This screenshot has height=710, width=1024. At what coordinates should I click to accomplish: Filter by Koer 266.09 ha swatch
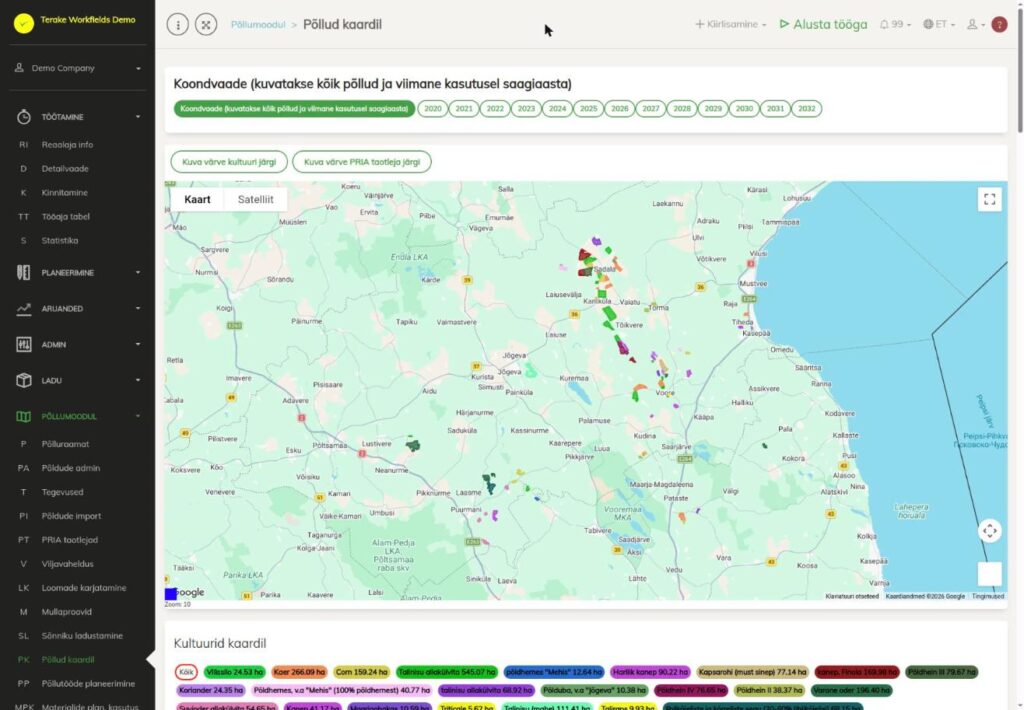299,672
